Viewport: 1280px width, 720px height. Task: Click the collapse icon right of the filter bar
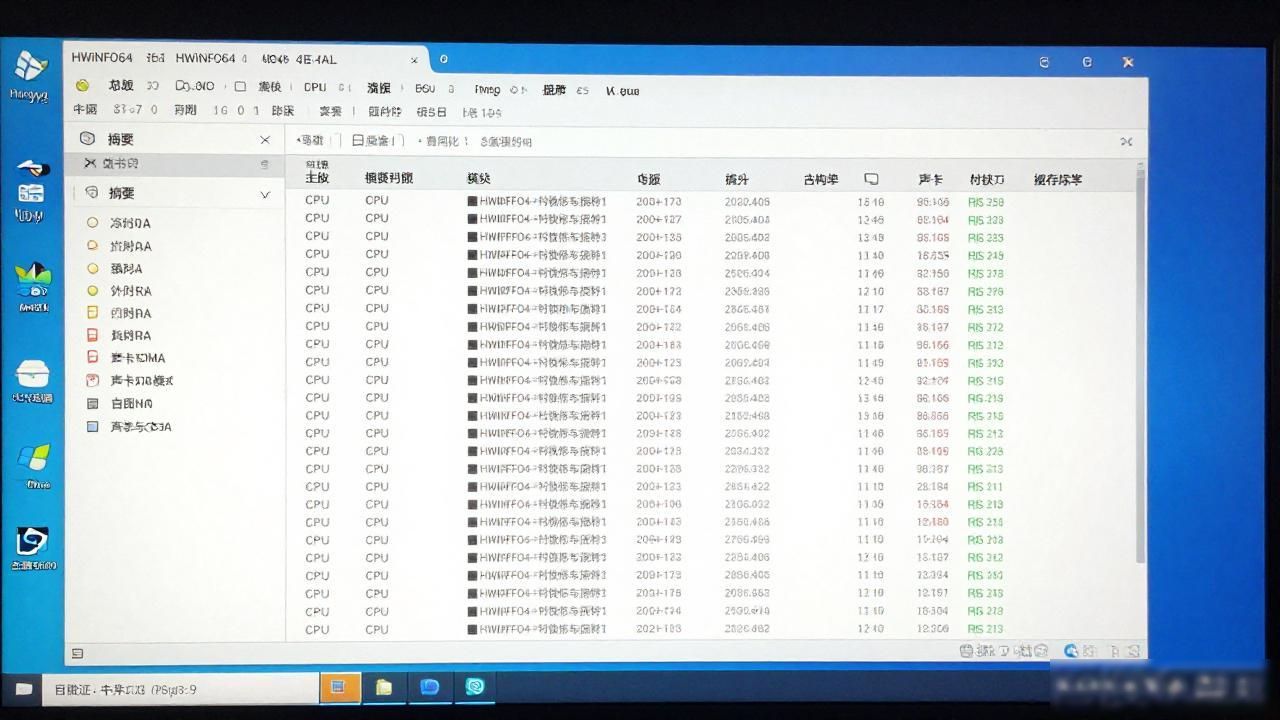[1126, 142]
